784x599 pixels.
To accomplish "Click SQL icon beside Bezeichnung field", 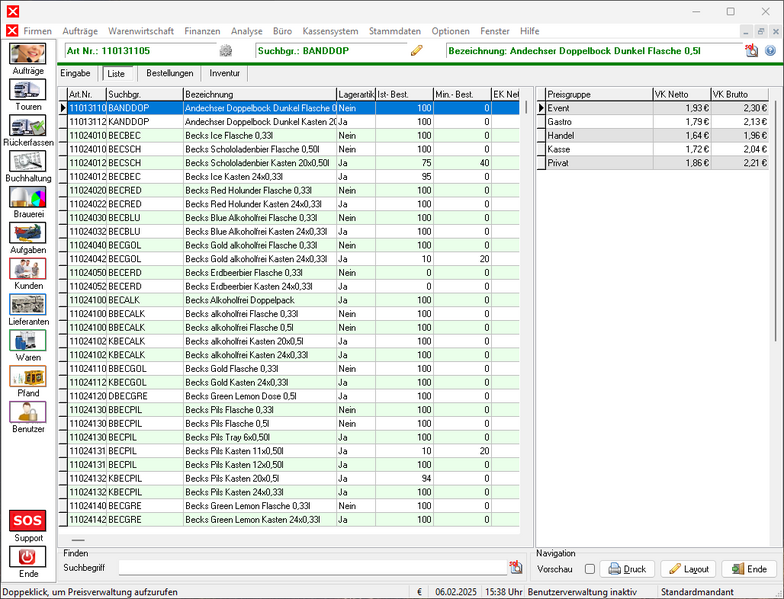I will [751, 50].
